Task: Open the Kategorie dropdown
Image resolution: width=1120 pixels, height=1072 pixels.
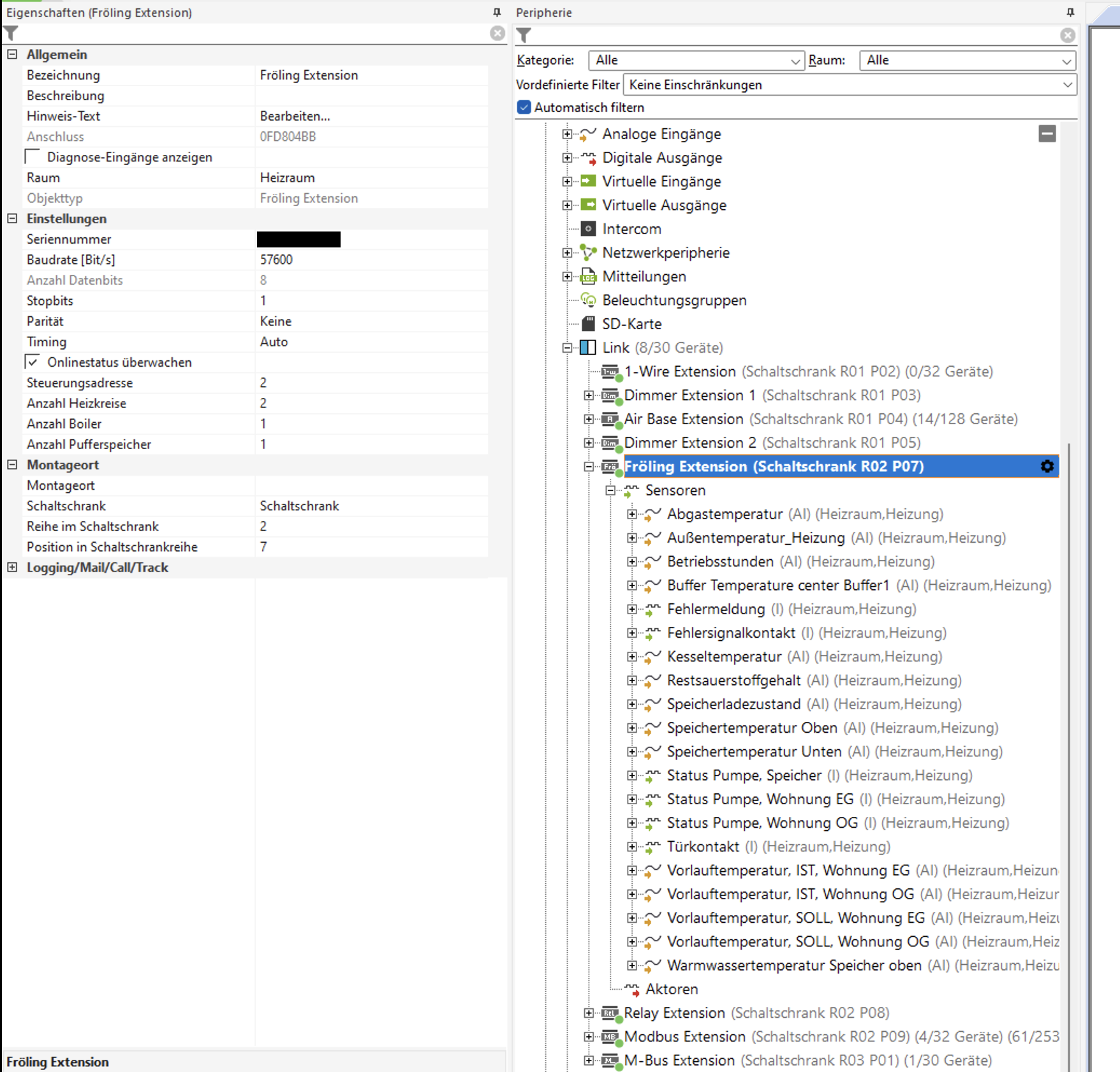Action: click(x=696, y=61)
